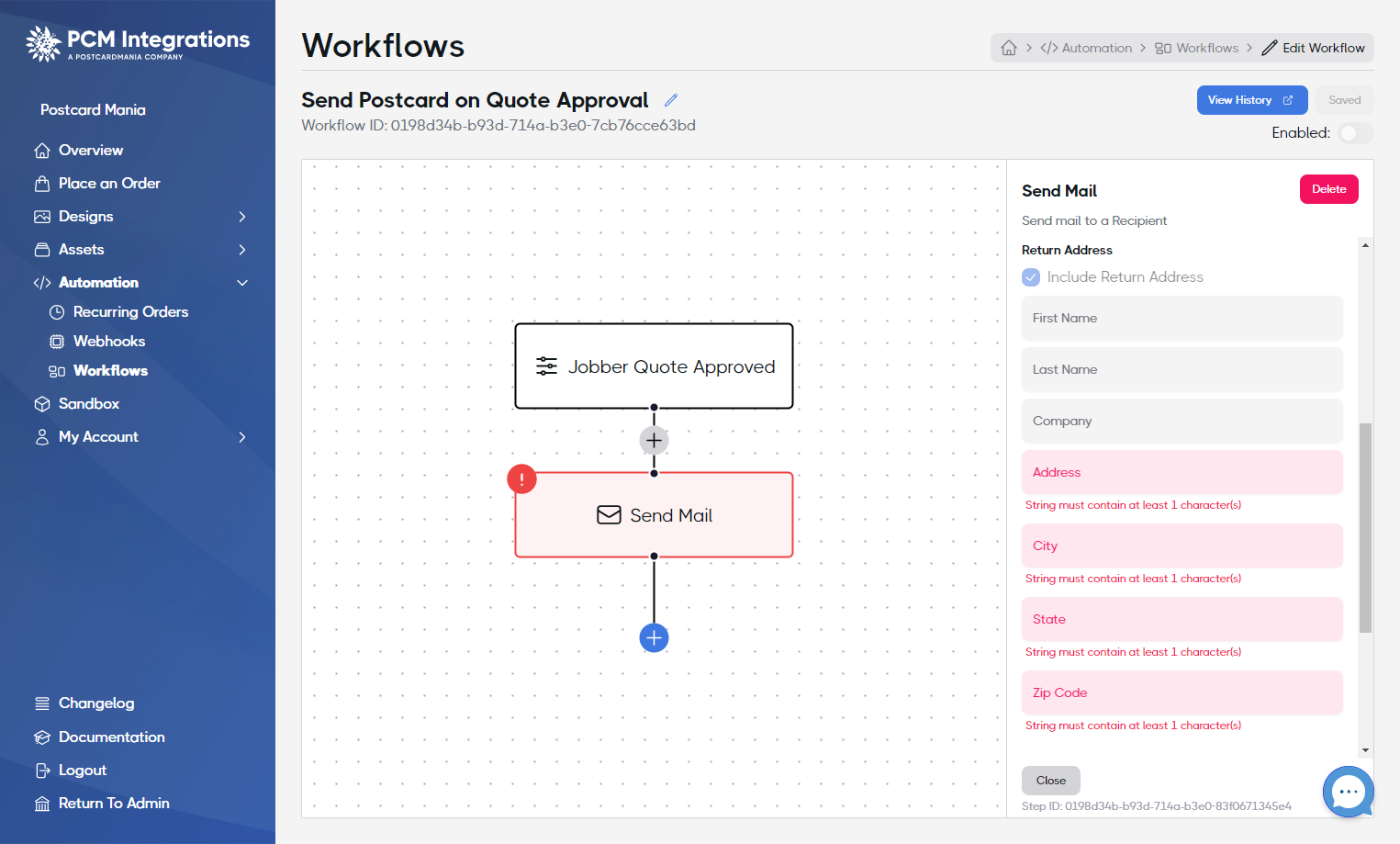1400x844 pixels.
Task: Click the Overview house icon in the sidebar
Action: 42,151
